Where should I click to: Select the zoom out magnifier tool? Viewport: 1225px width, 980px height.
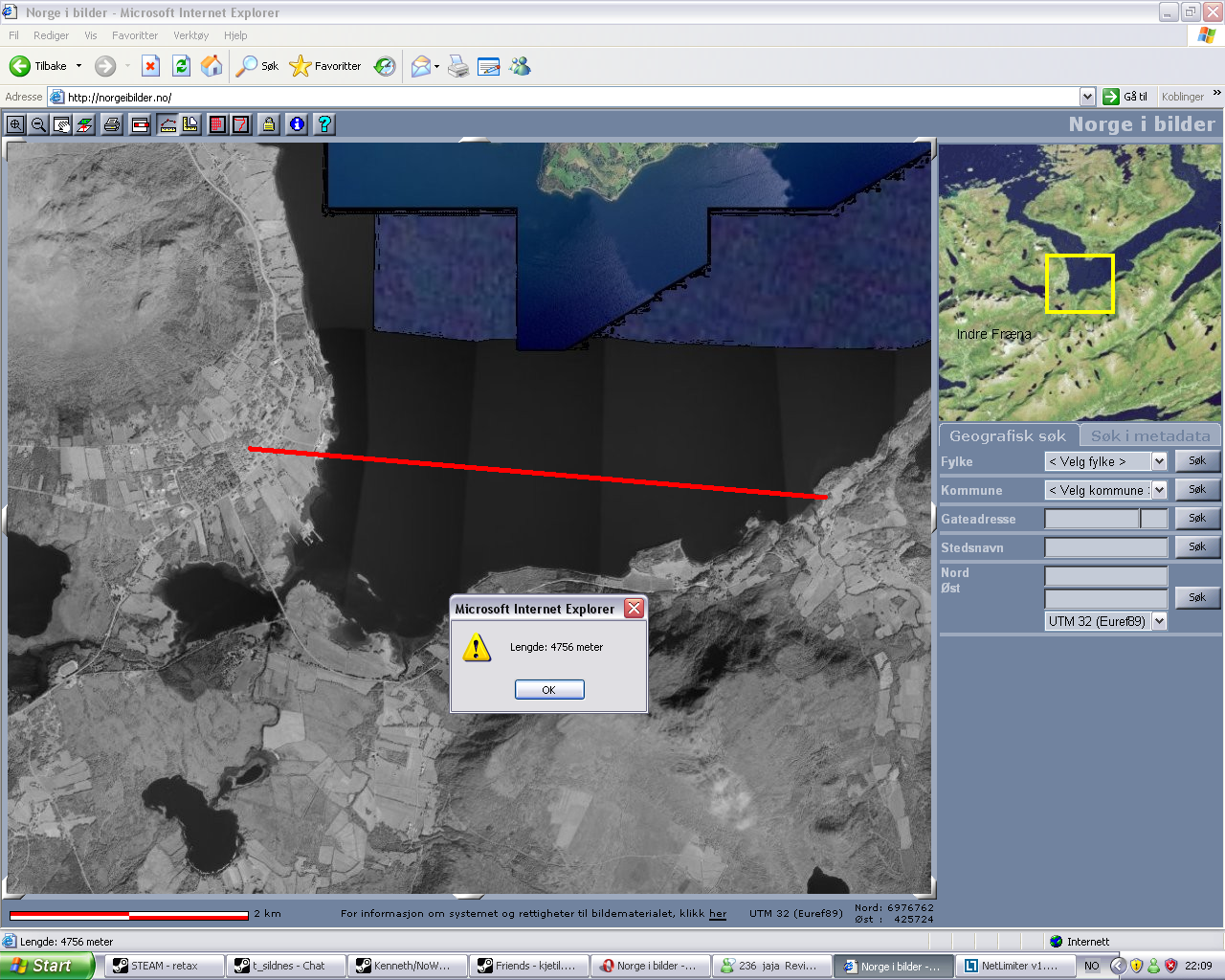tap(38, 124)
